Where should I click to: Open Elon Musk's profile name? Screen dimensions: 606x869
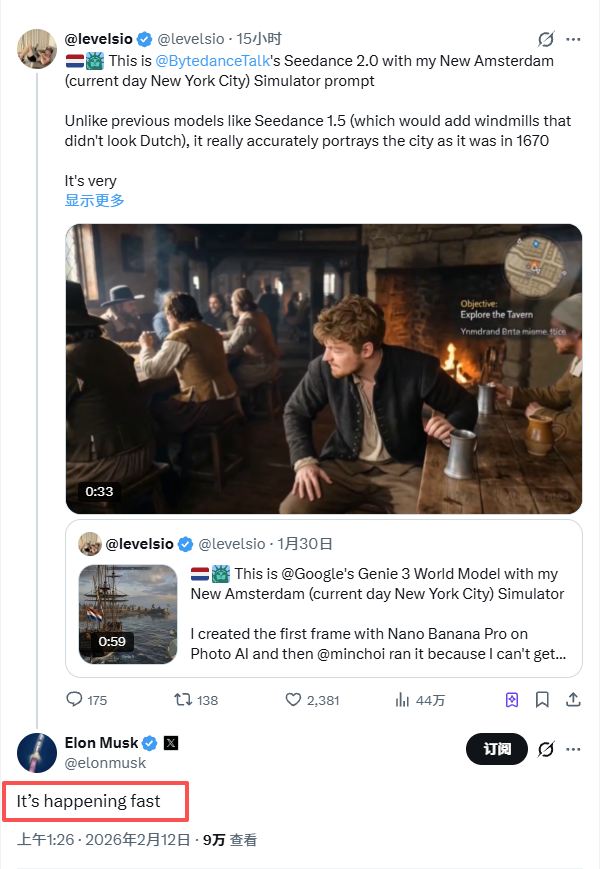tap(101, 742)
